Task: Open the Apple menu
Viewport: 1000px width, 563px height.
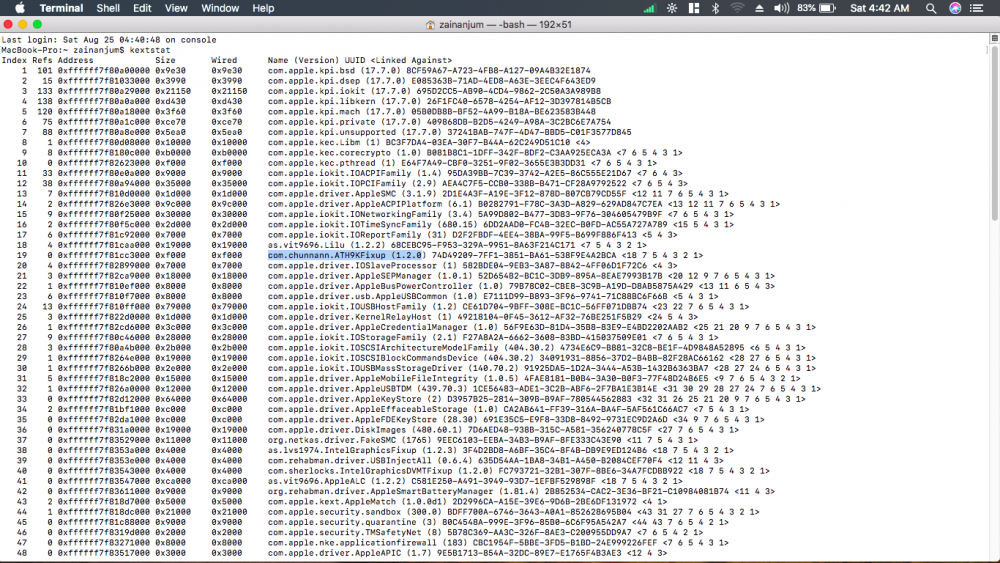Action: (x=20, y=8)
